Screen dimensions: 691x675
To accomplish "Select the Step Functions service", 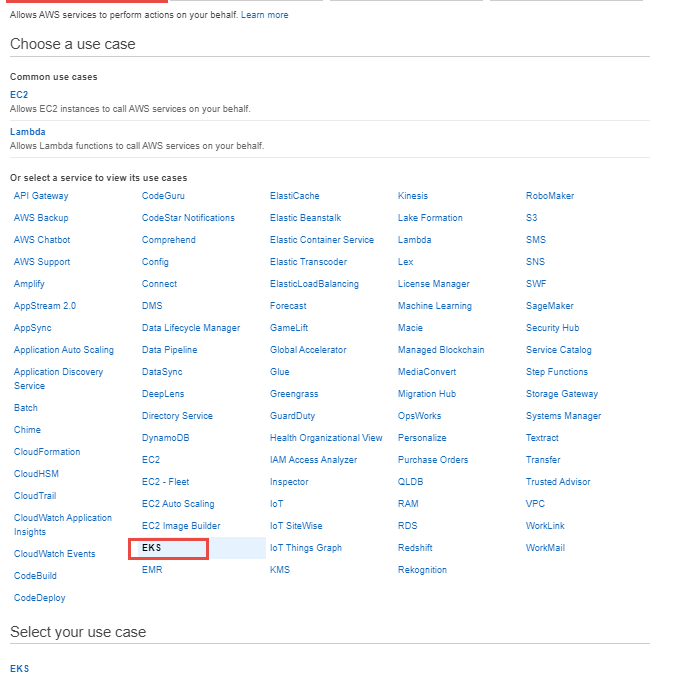I will [x=557, y=372].
